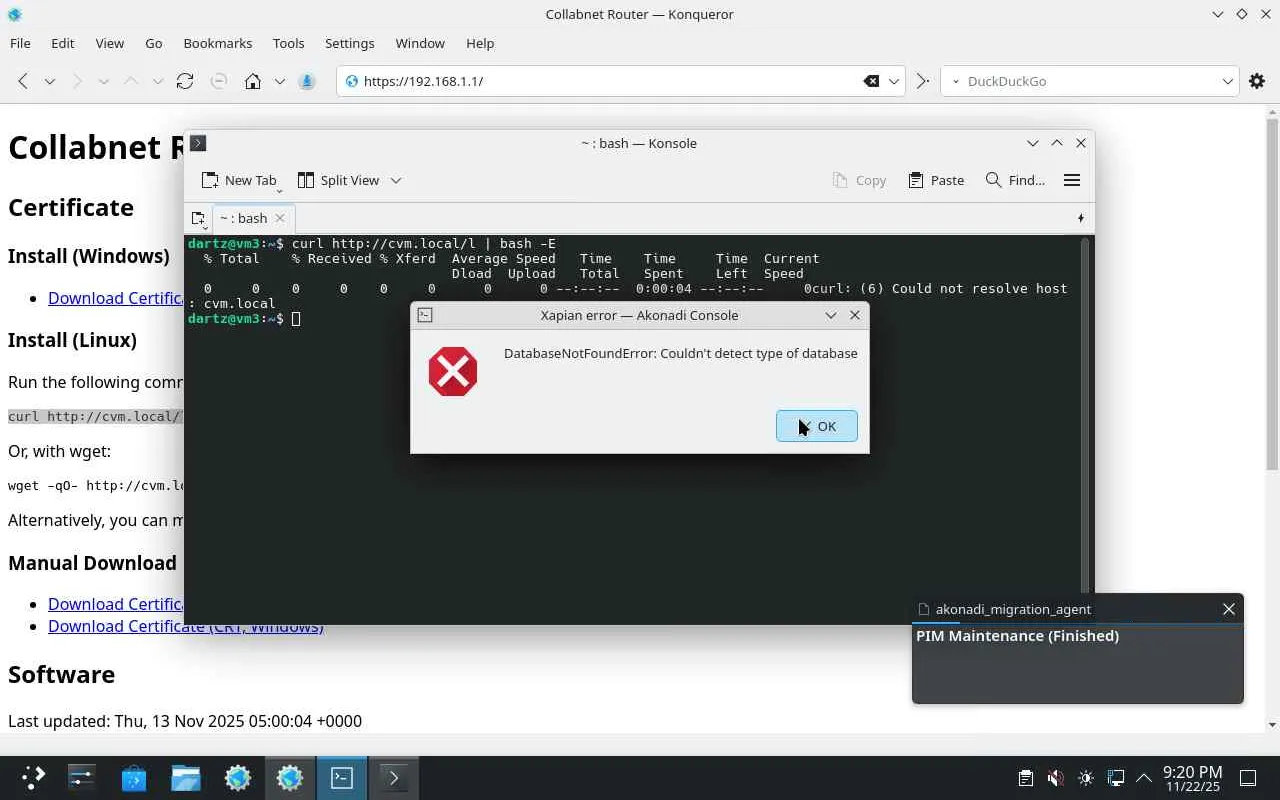This screenshot has width=1280, height=800.
Task: Open the Konsole tab bar new-tab dropdown
Action: pyautogui.click(x=198, y=218)
